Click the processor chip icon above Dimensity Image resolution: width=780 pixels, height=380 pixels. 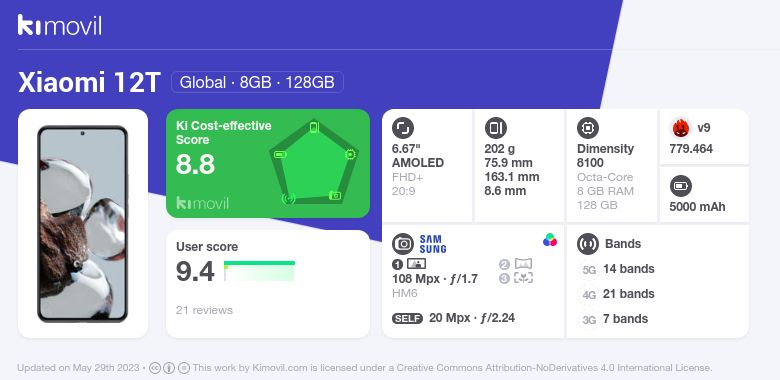click(x=588, y=128)
